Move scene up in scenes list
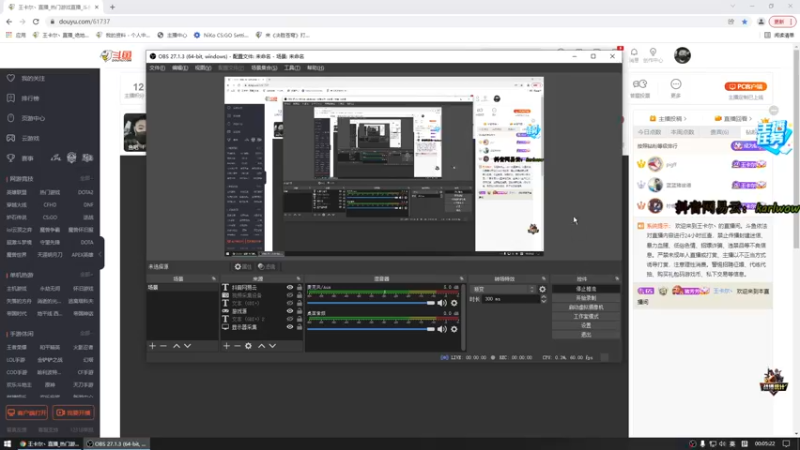Screen dimensions: 800x450 [x=177, y=346]
